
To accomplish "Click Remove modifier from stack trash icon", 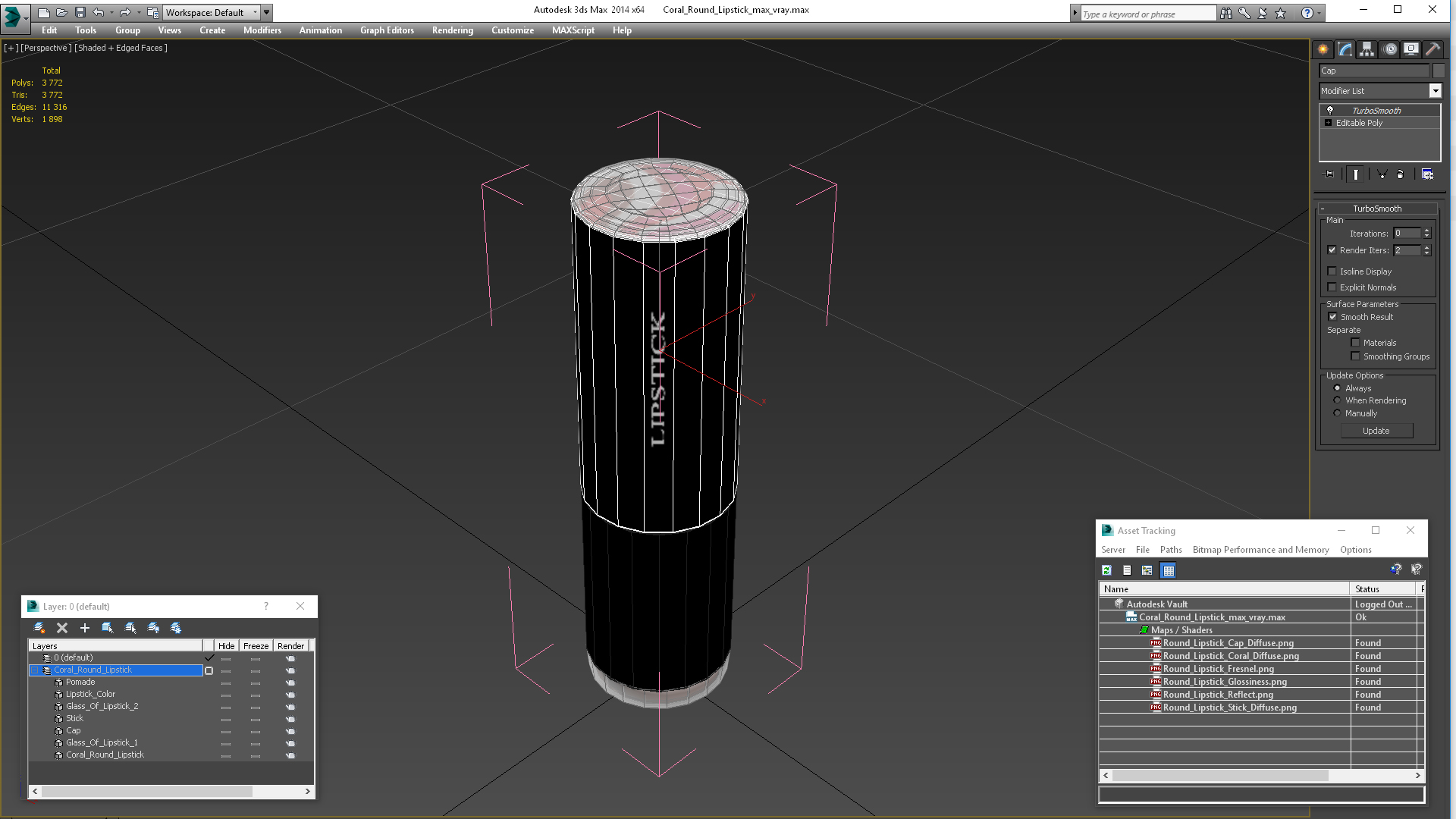I will [1400, 174].
